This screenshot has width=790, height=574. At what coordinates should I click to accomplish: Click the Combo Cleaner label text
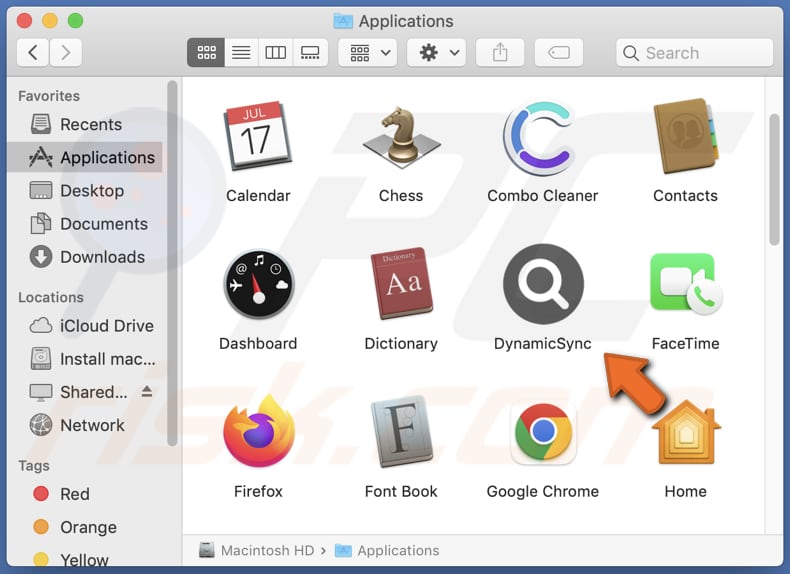pyautogui.click(x=543, y=196)
